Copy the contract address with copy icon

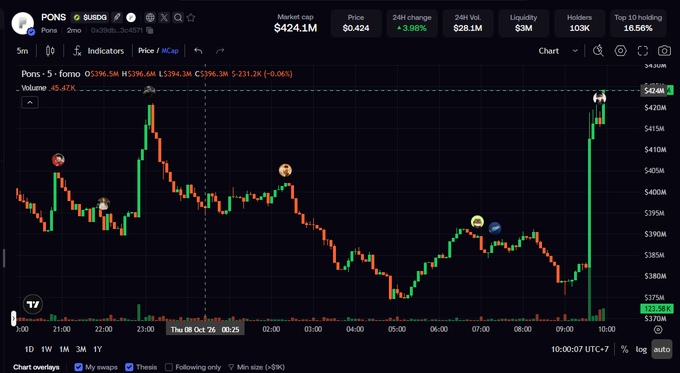150,30
